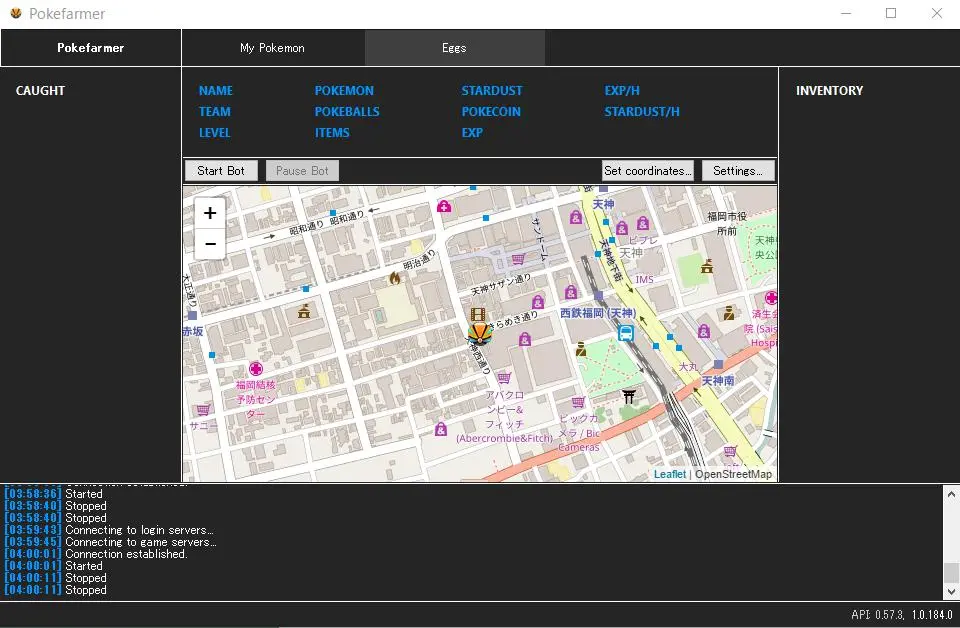Click the log scrollbar thumb
Viewport: 960px width, 628px height.
click(951, 573)
